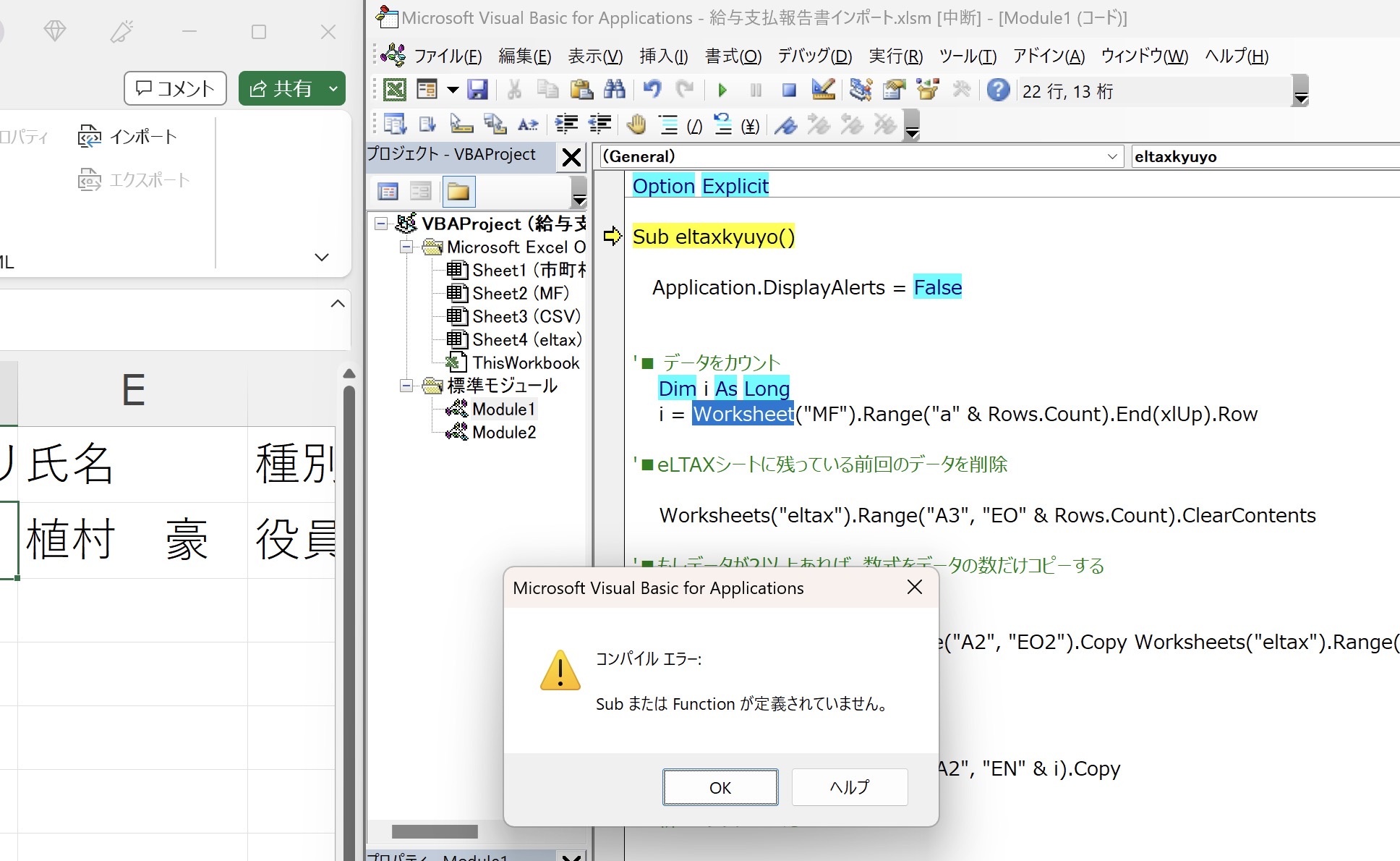
Task: Click ヘルプ button in error dialog
Action: click(850, 787)
